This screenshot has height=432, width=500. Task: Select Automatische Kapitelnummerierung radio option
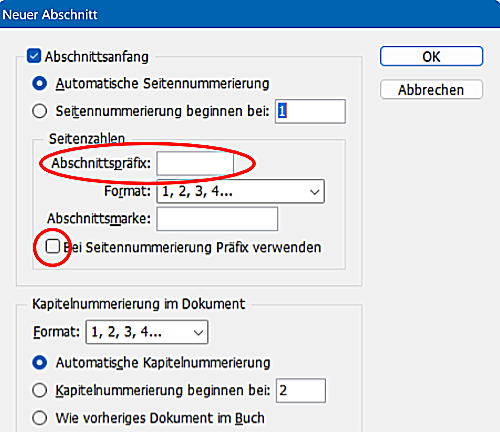tap(39, 363)
